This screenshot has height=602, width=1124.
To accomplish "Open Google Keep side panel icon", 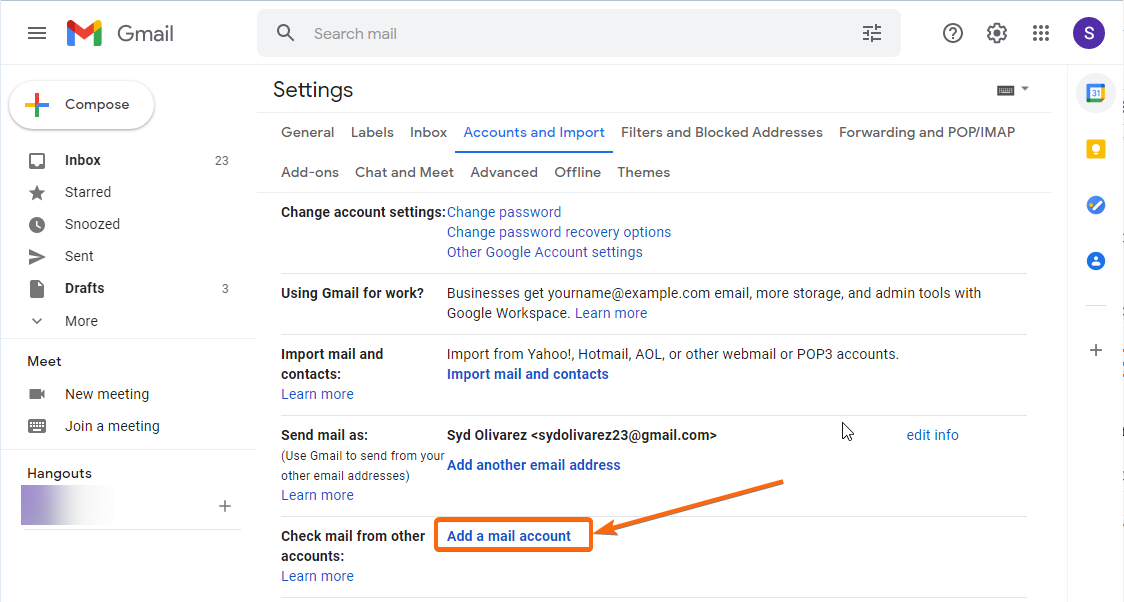I will pyautogui.click(x=1095, y=148).
